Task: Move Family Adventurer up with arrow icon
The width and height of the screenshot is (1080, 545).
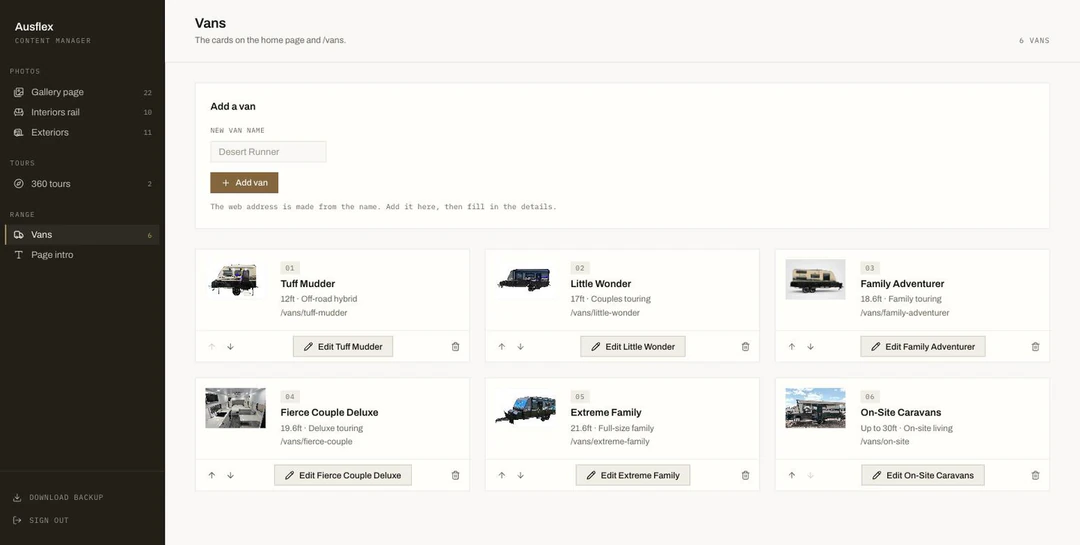Action: pyautogui.click(x=791, y=347)
